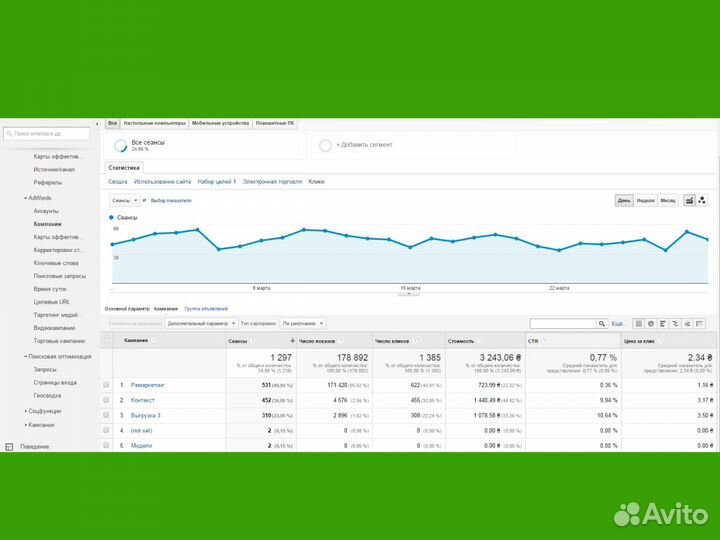
Task: Select the comparison view icon
Action: pyautogui.click(x=676, y=324)
